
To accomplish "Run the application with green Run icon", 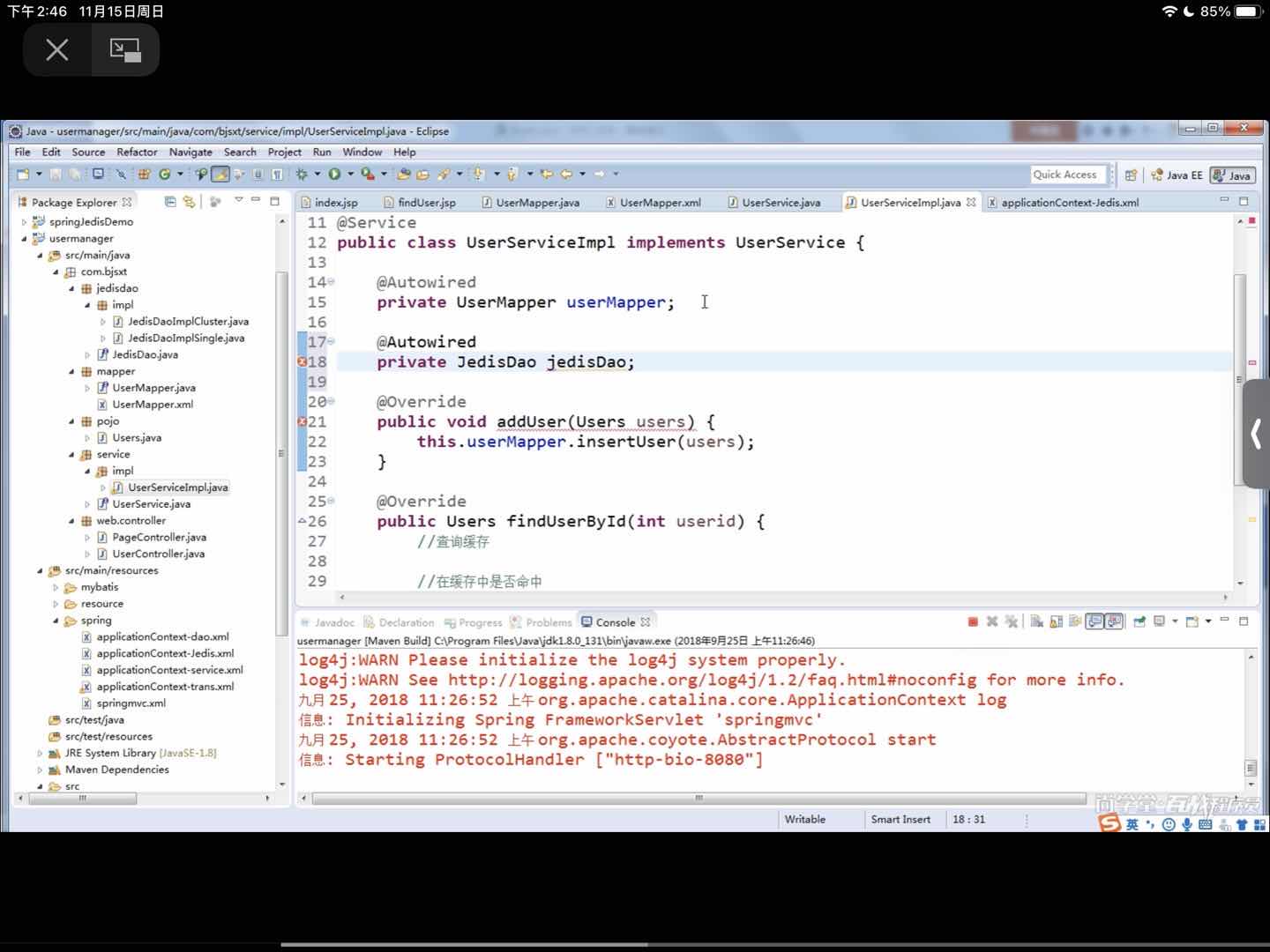I will (334, 175).
